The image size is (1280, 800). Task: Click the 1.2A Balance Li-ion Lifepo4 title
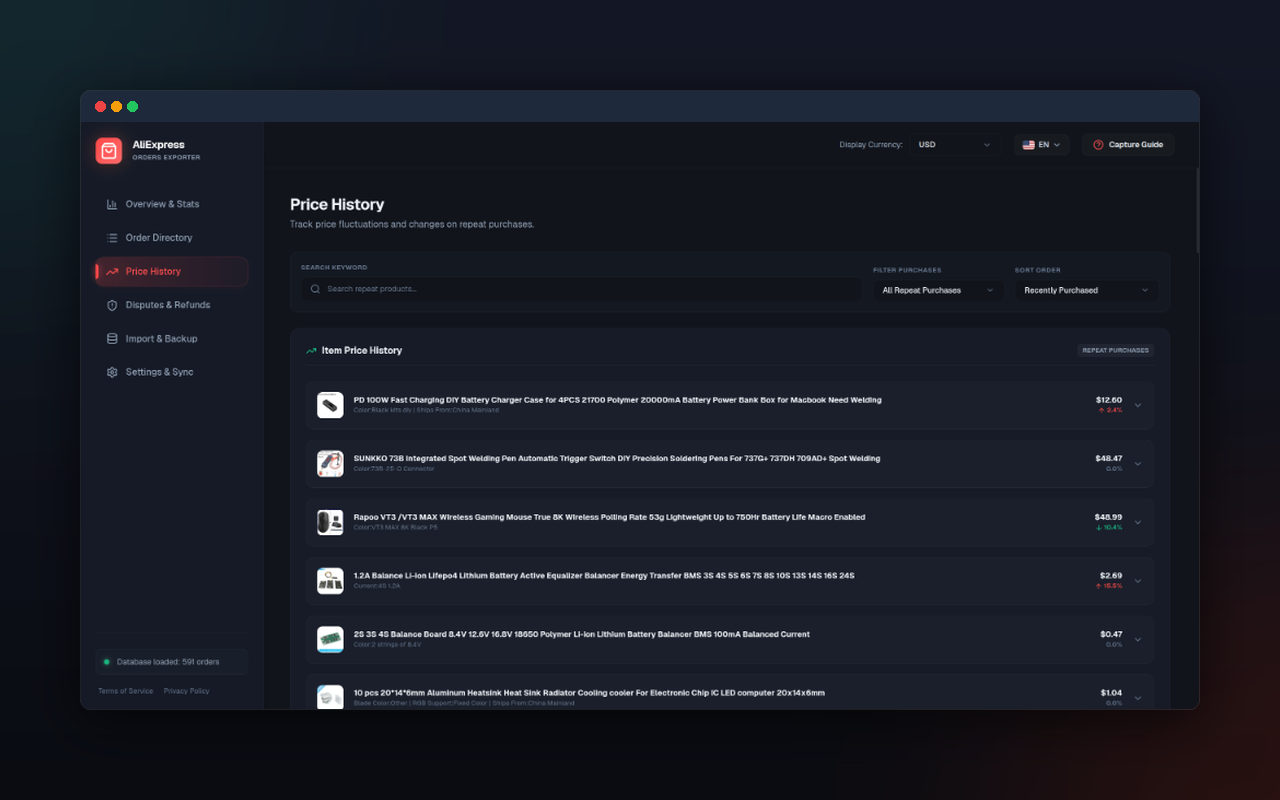click(604, 576)
